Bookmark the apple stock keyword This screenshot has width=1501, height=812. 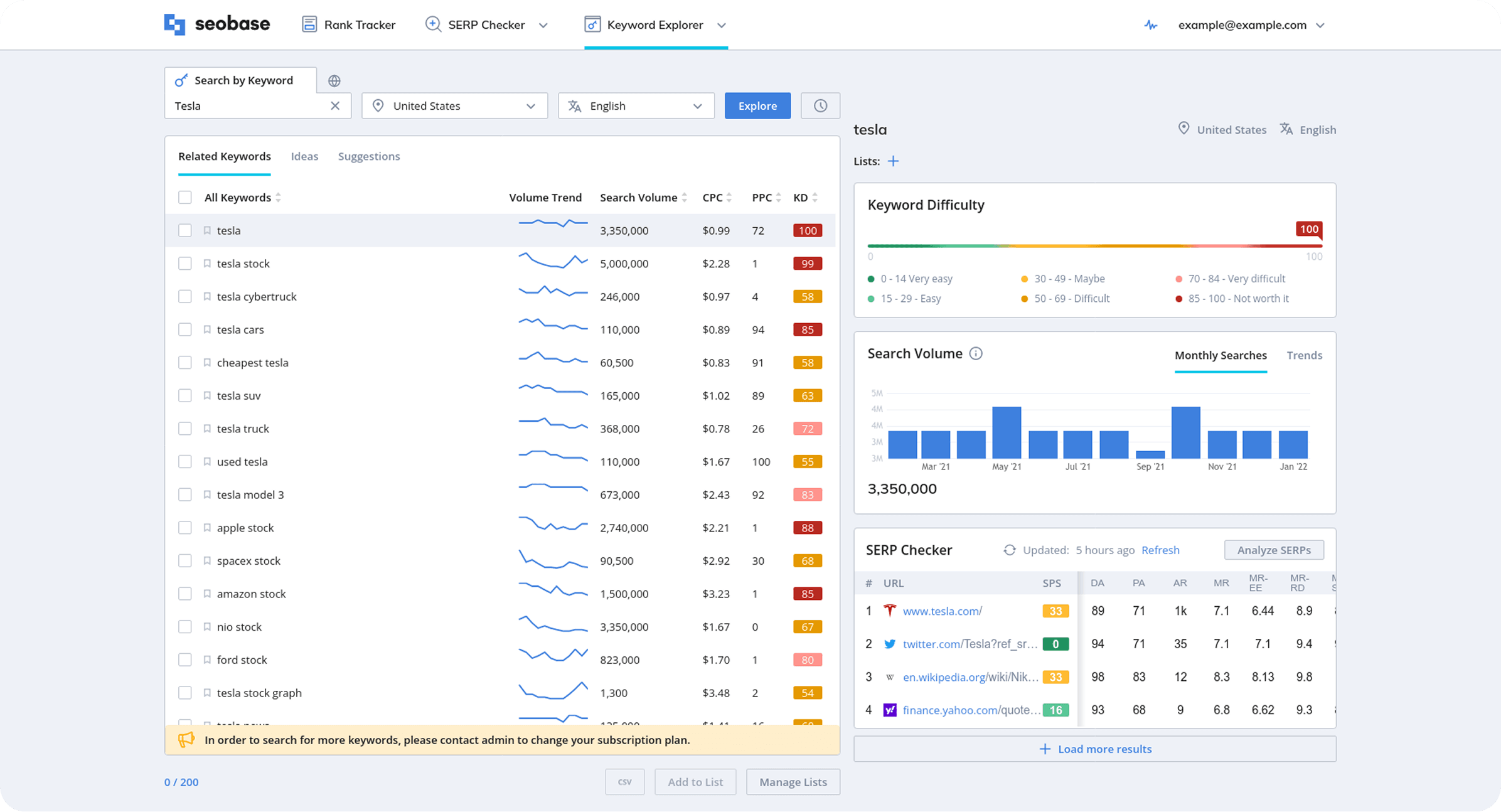pos(207,528)
